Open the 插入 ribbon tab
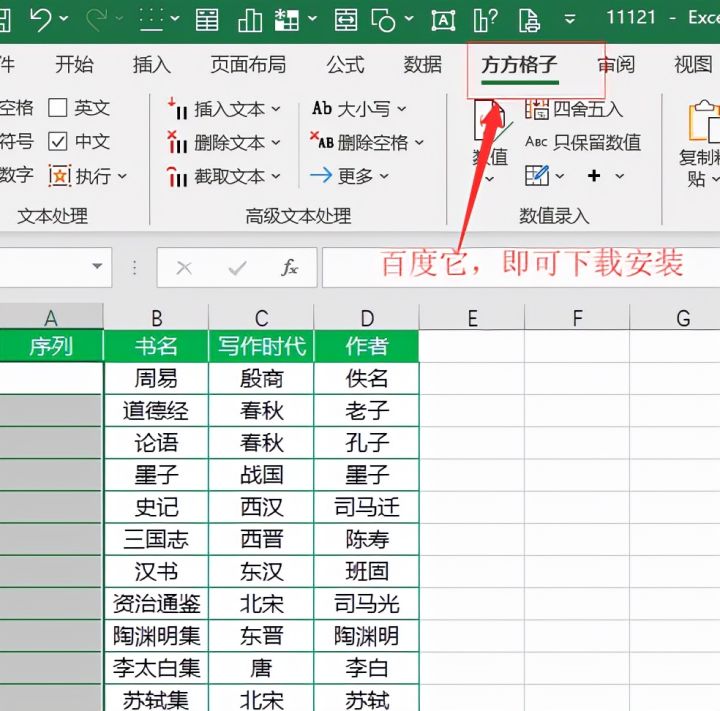Screen dimensions: 720x711 [152, 64]
